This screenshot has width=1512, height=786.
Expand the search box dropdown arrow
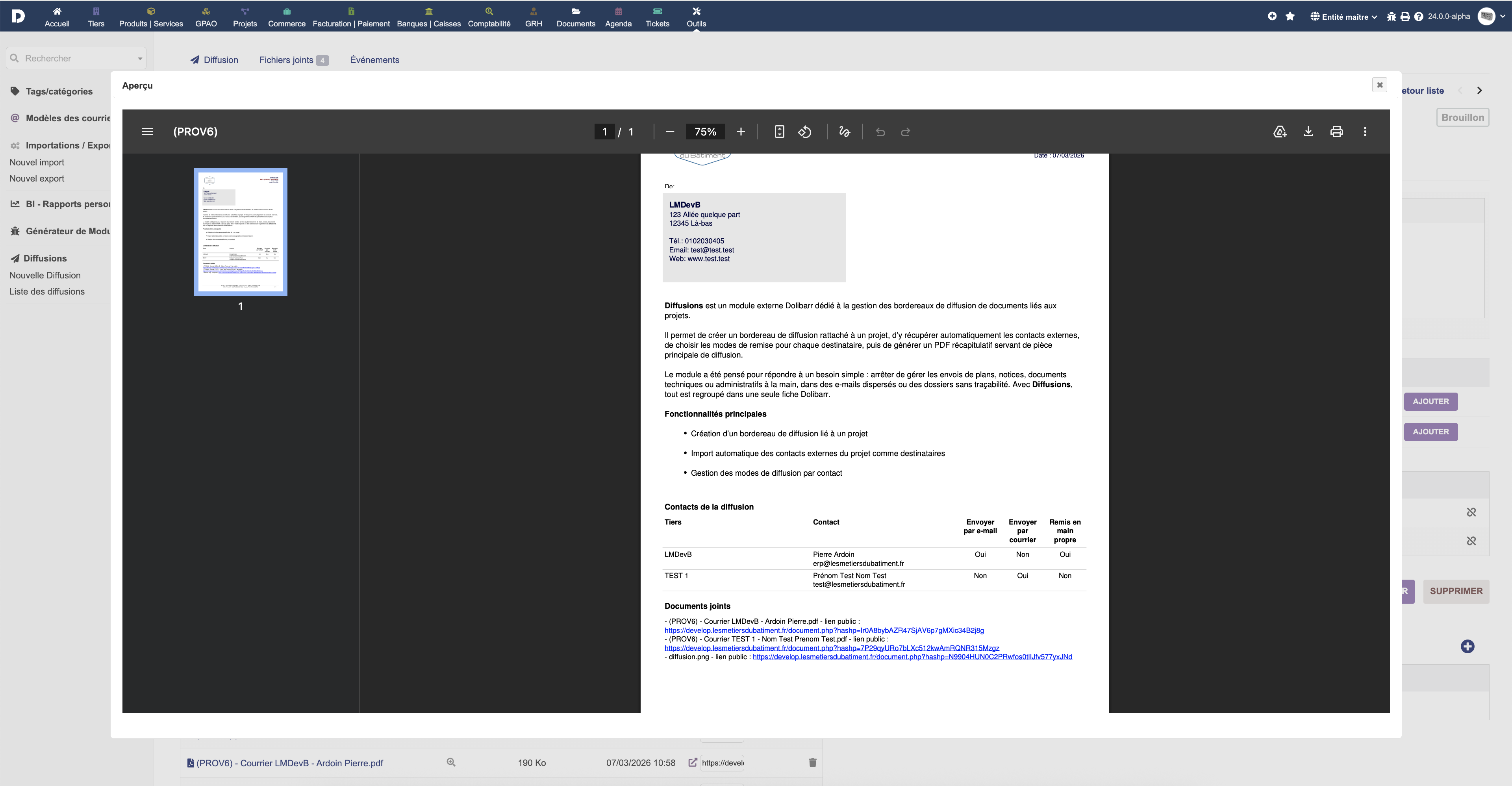[140, 59]
